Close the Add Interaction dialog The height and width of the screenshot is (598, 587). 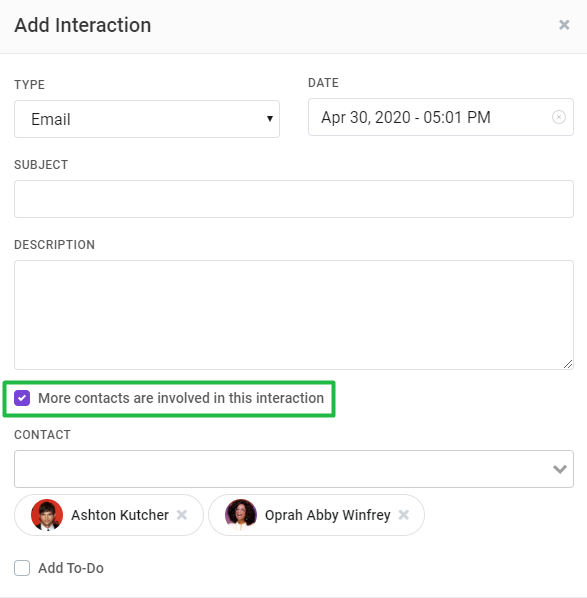(x=564, y=25)
